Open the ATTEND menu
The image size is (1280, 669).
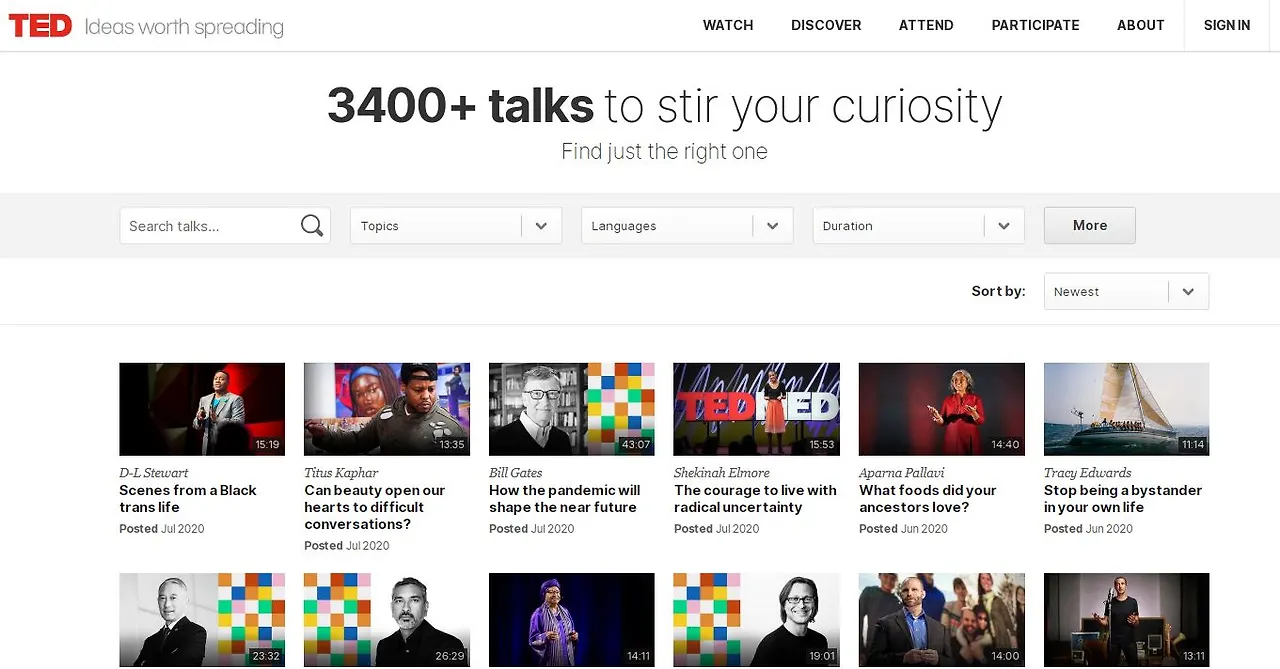pyautogui.click(x=926, y=25)
